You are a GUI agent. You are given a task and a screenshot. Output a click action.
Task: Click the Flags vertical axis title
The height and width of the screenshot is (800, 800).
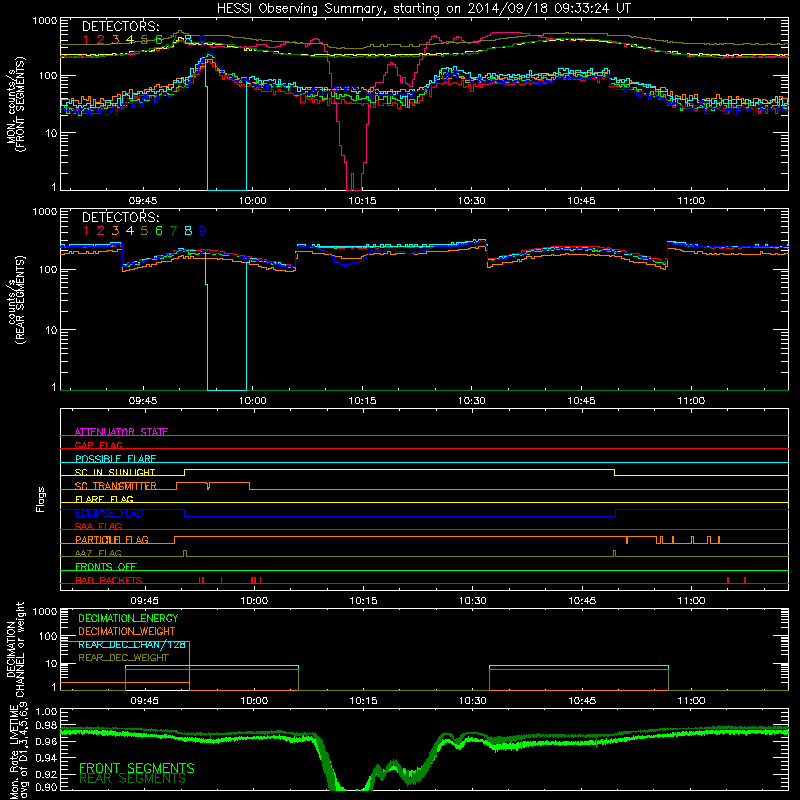click(41, 499)
